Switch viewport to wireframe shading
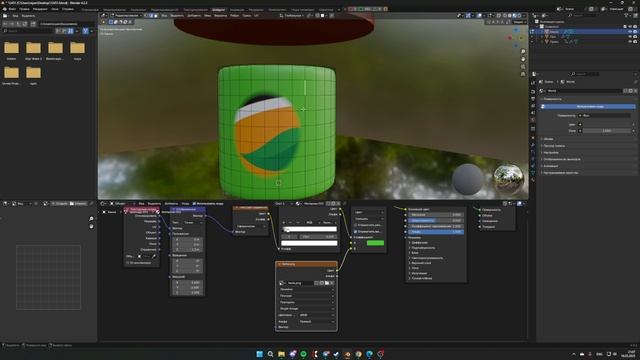 coord(504,16)
